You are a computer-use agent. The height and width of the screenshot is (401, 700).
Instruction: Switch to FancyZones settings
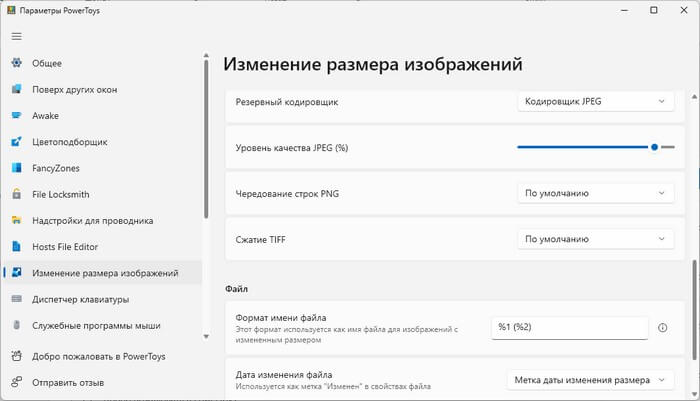103,168
